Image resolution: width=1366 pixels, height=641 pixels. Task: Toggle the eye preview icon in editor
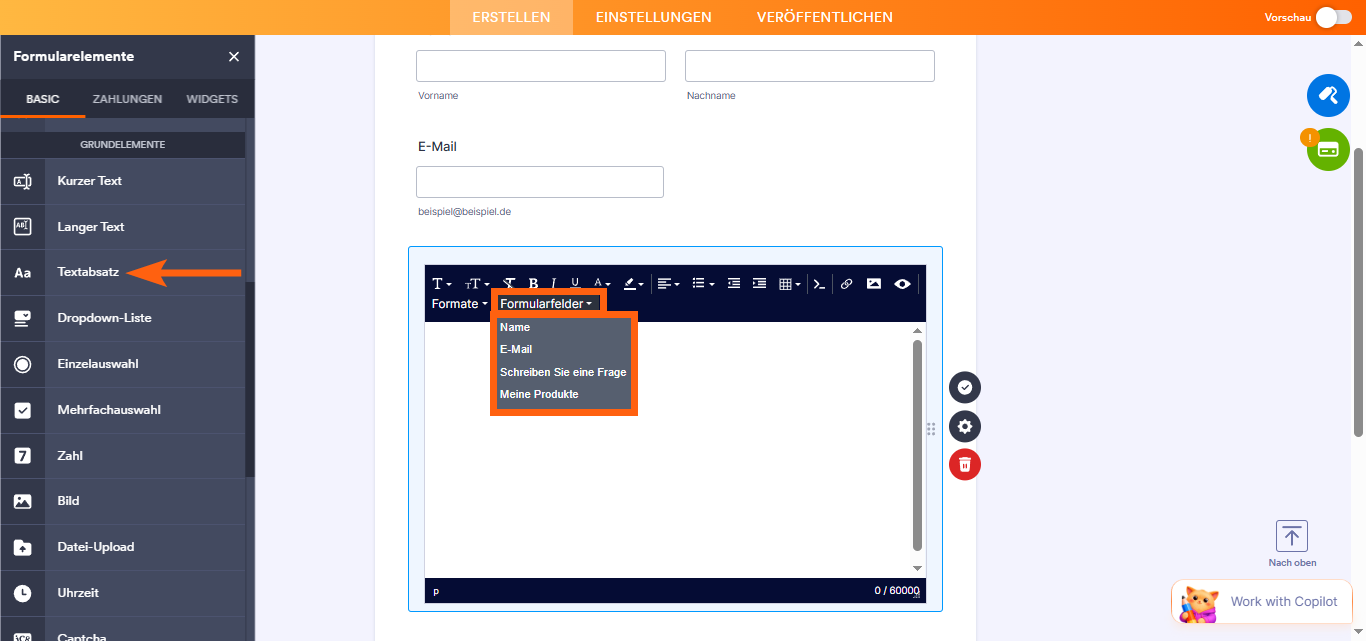(902, 284)
